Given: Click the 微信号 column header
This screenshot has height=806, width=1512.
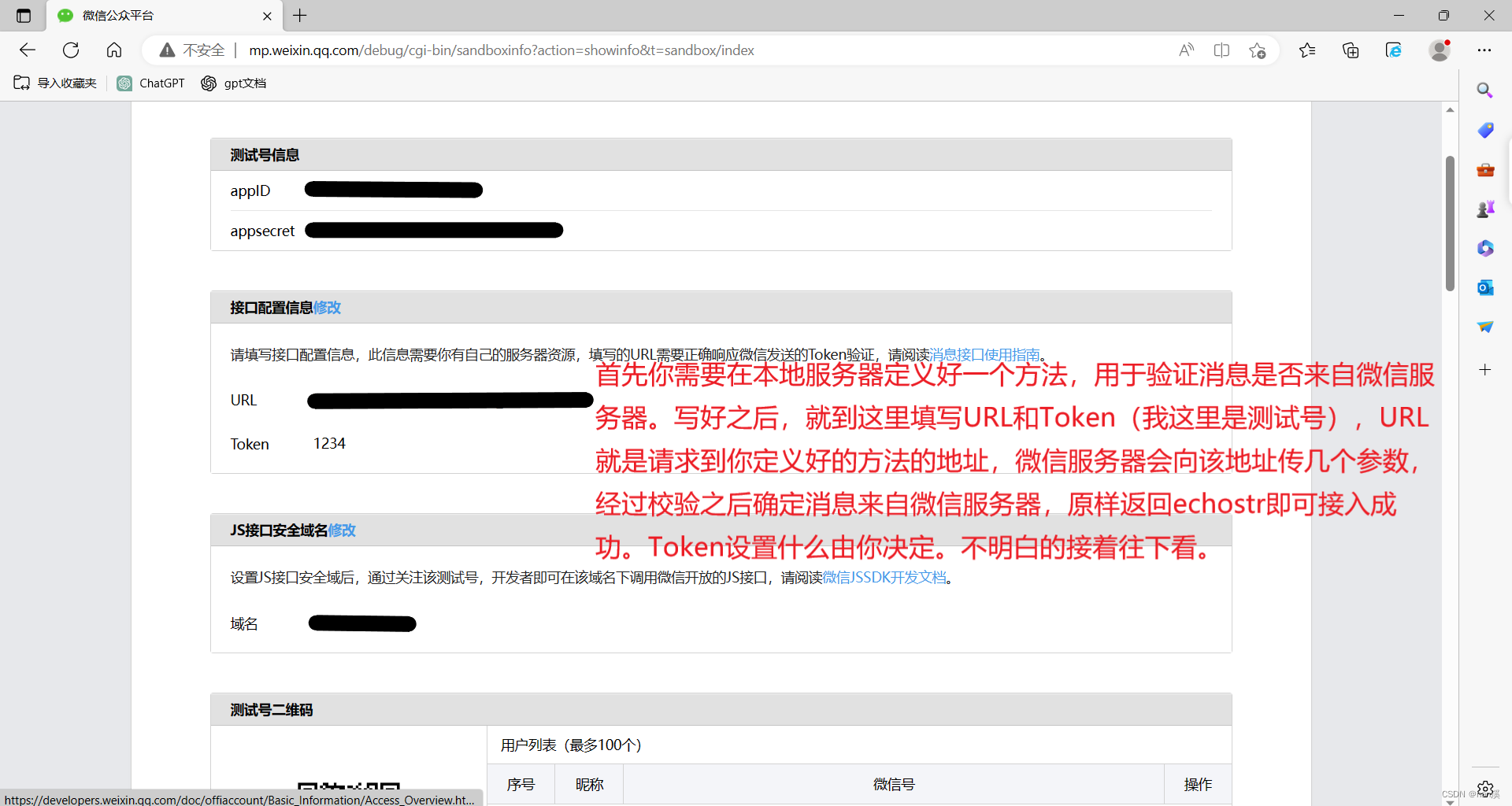Looking at the screenshot, I should [894, 785].
